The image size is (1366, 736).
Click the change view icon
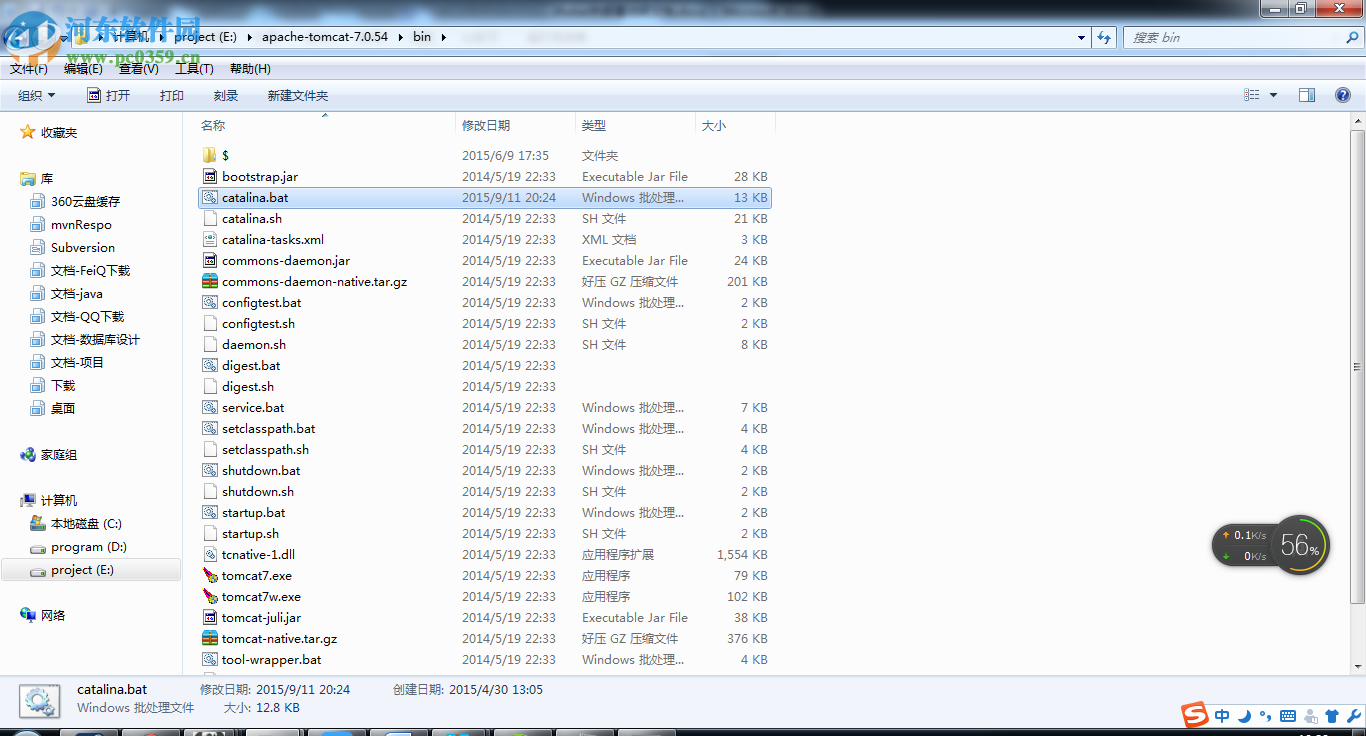coord(1252,95)
